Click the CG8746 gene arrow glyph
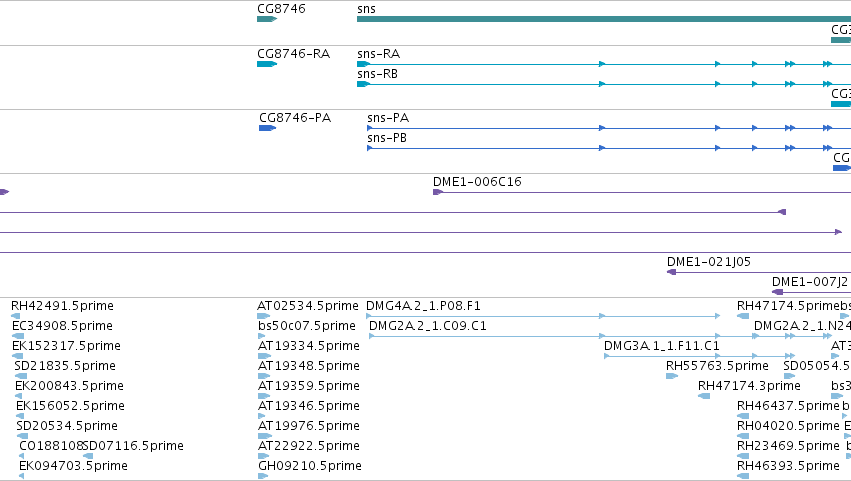851x481 pixels. (267, 19)
